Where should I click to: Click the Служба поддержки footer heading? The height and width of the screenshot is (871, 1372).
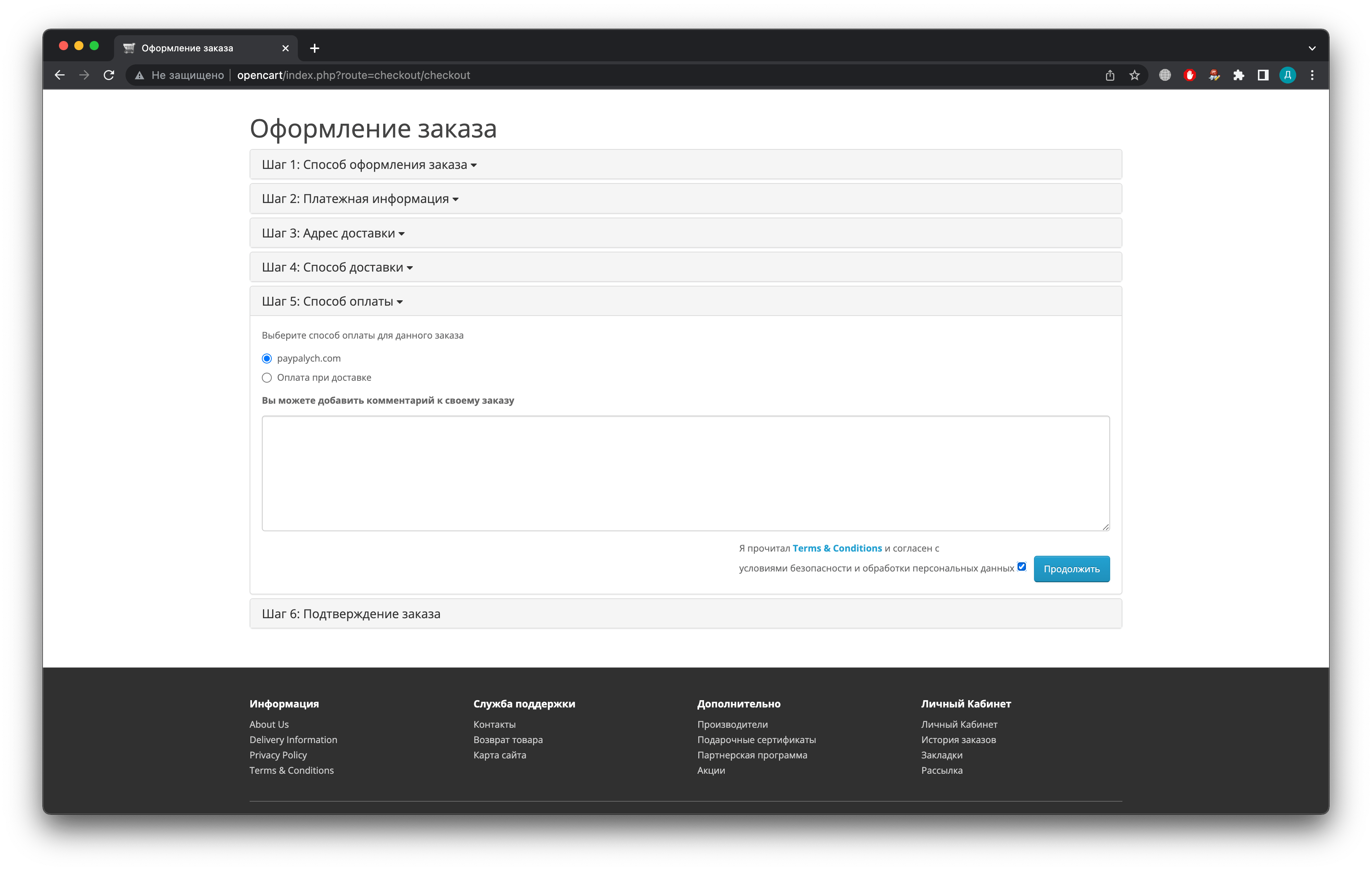[x=524, y=704]
